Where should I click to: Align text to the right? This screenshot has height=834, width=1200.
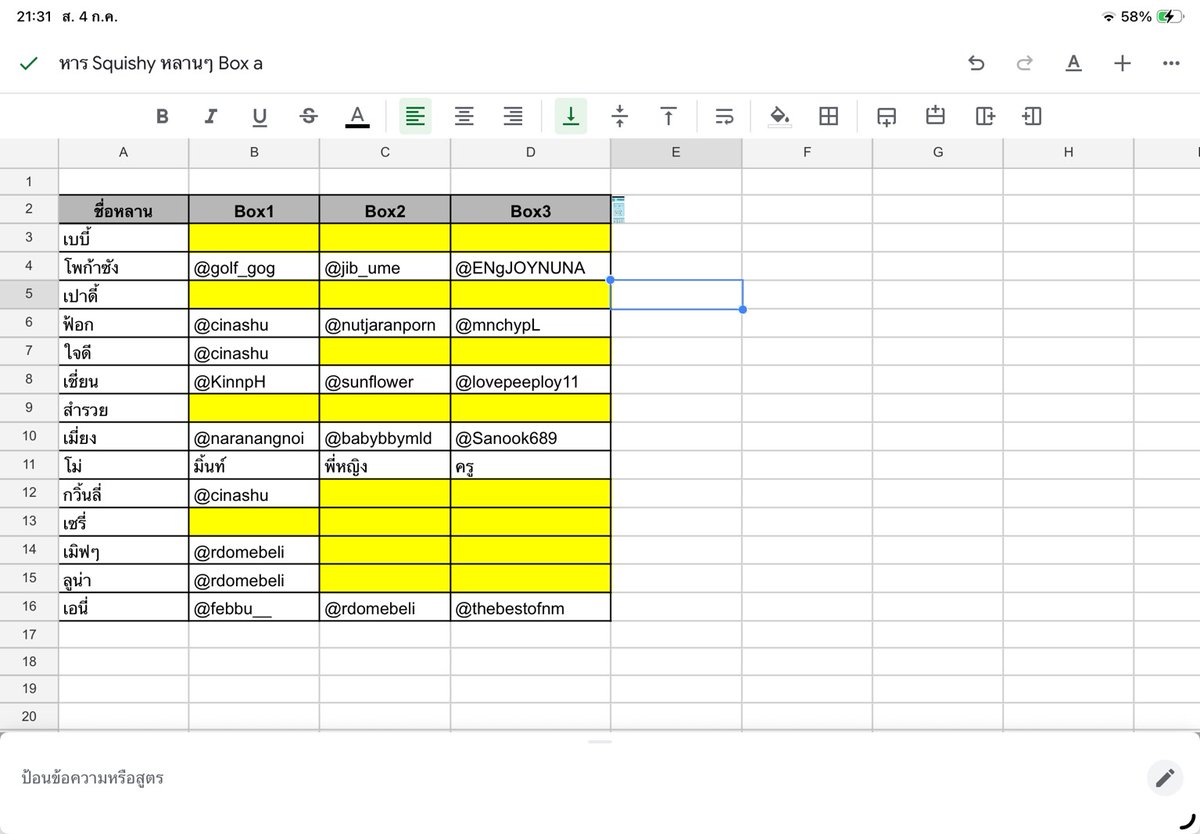tap(513, 117)
